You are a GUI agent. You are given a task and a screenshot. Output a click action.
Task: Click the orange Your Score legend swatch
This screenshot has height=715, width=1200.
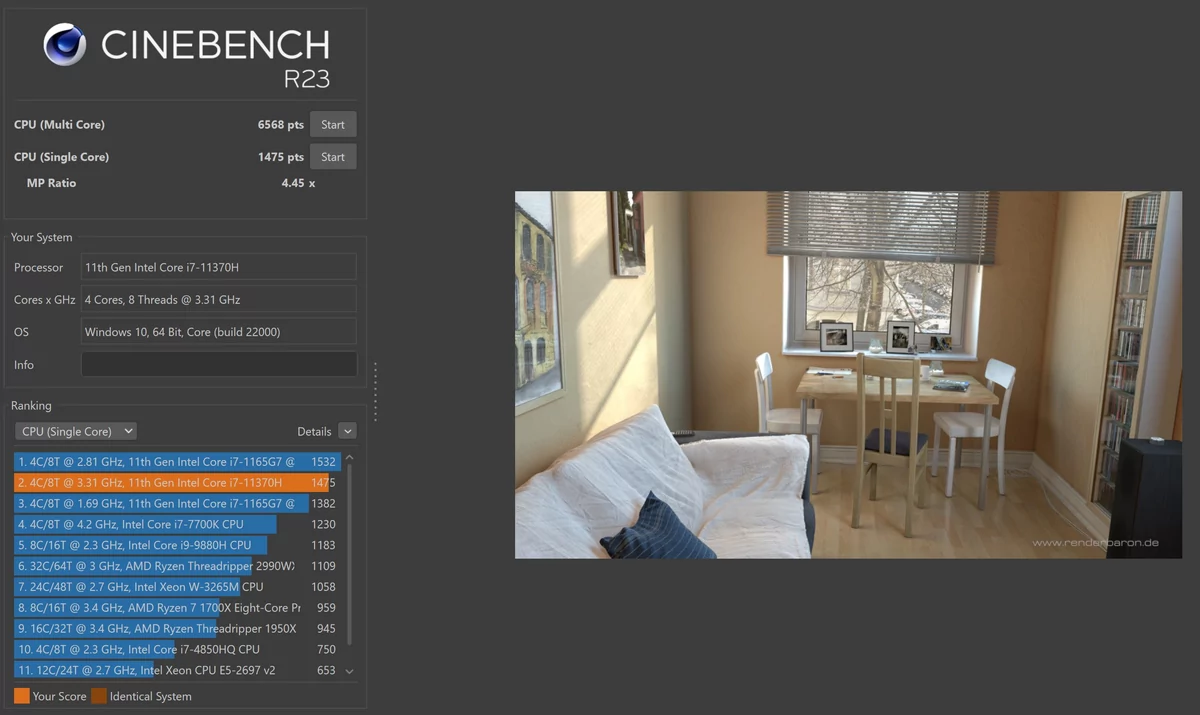tap(22, 696)
